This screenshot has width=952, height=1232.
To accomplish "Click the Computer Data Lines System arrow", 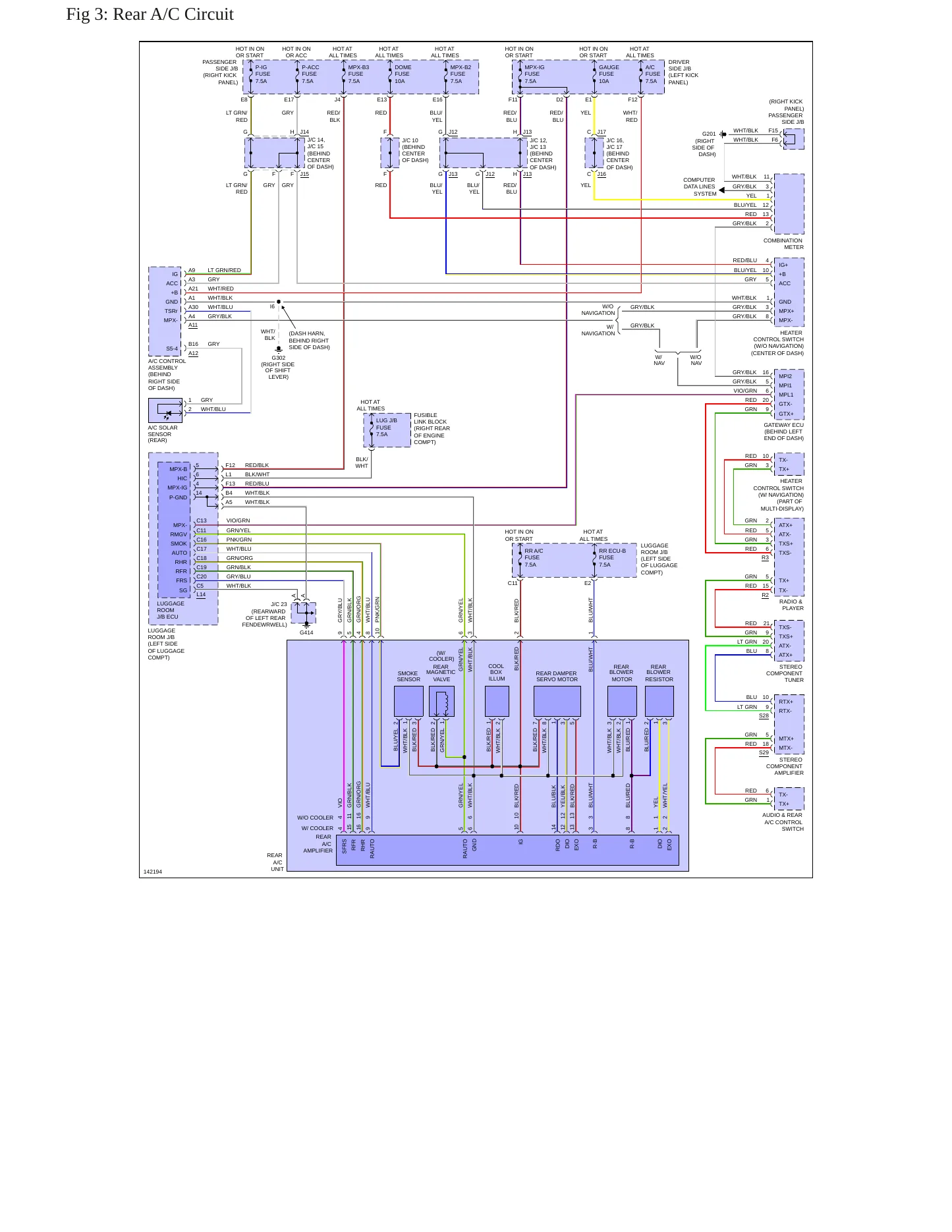I will pos(721,190).
